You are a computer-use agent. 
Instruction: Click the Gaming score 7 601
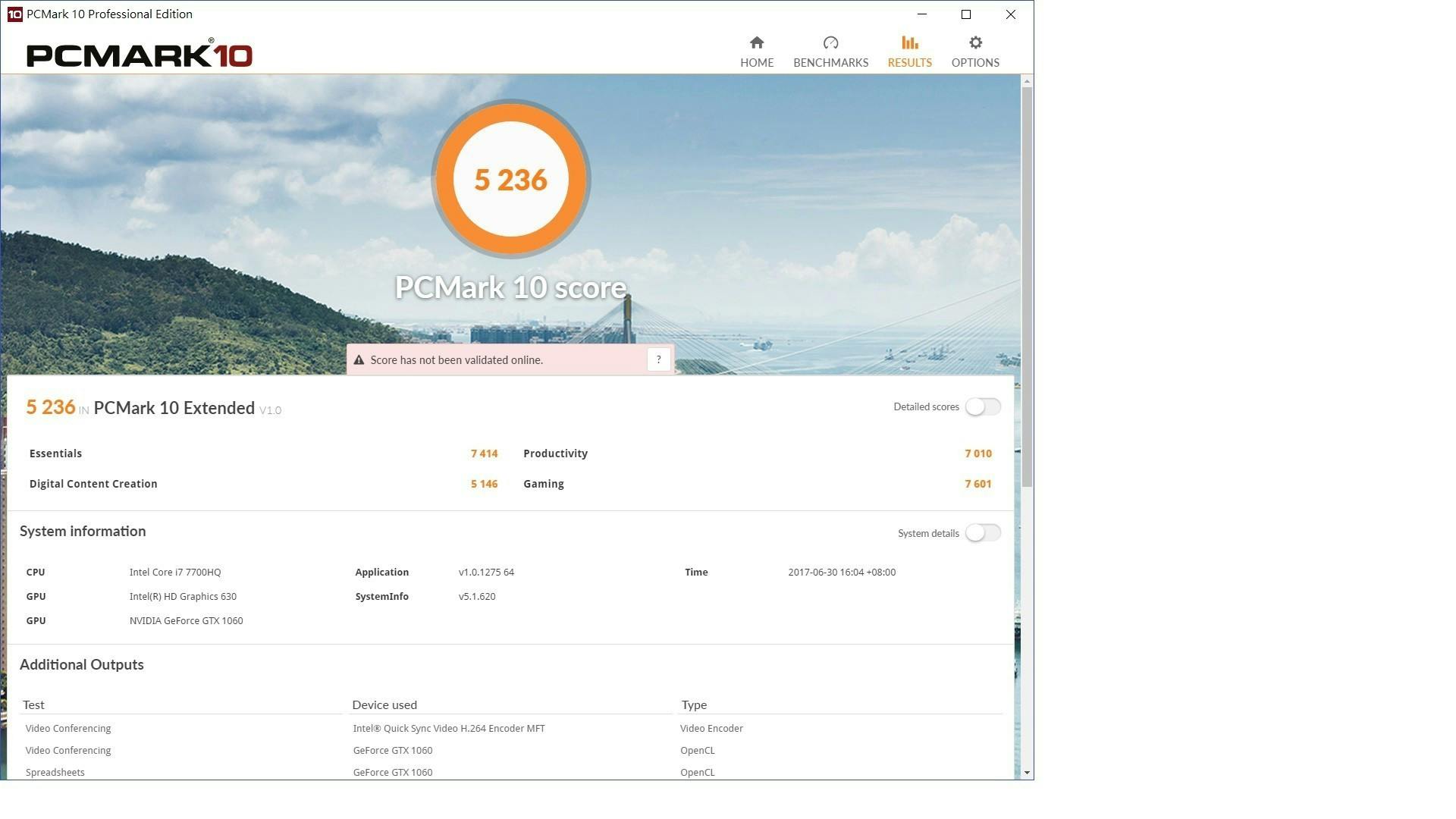[978, 484]
